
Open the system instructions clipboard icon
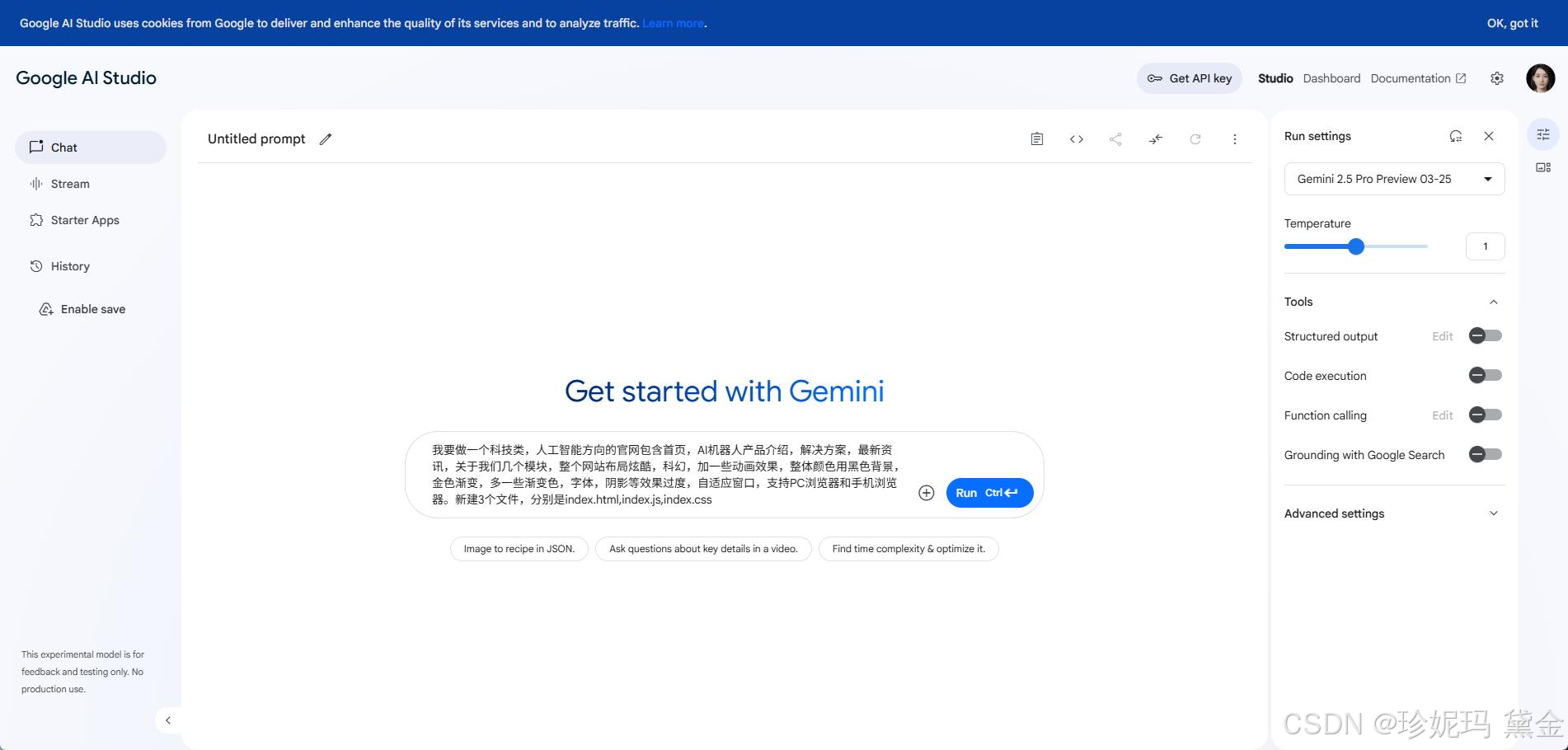[1037, 139]
